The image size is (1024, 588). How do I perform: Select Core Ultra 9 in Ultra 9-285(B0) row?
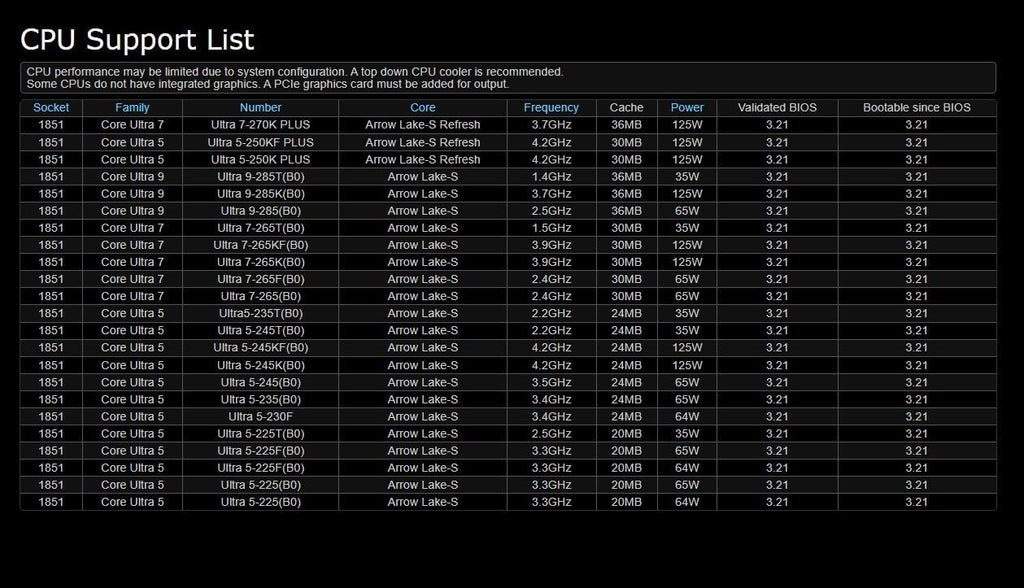[132, 210]
